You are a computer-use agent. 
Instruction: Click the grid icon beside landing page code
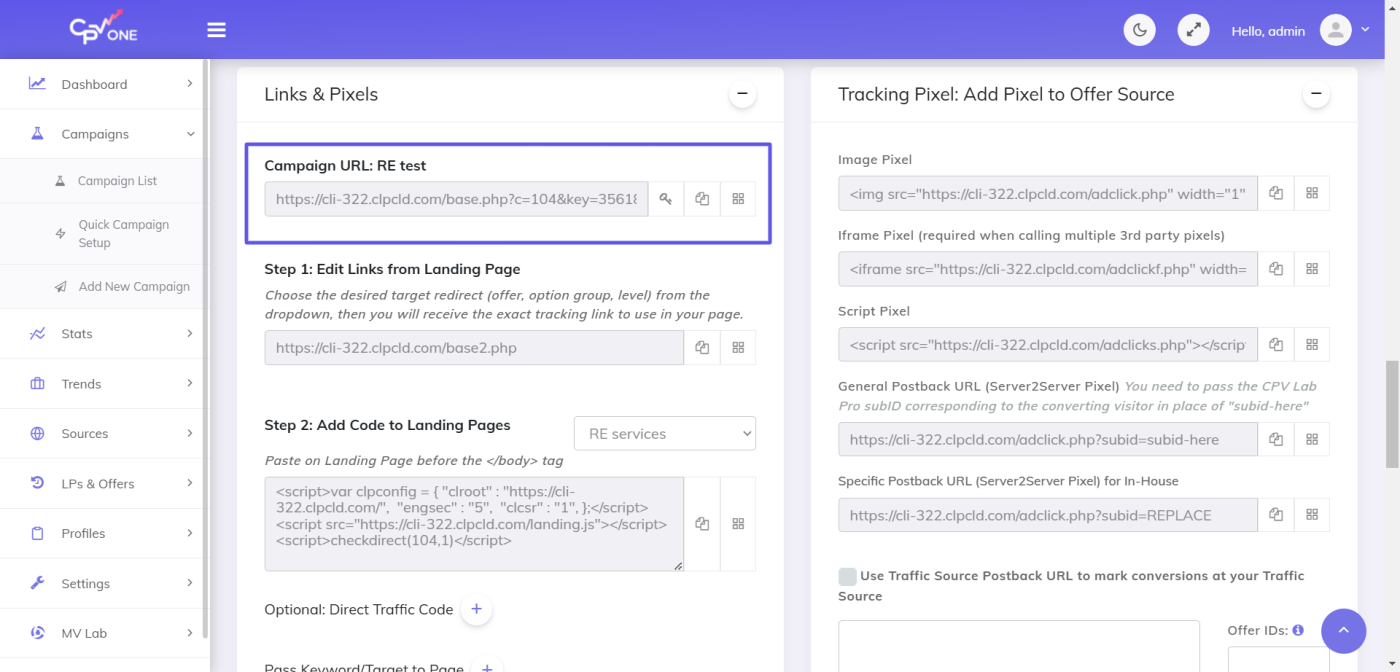coord(738,524)
